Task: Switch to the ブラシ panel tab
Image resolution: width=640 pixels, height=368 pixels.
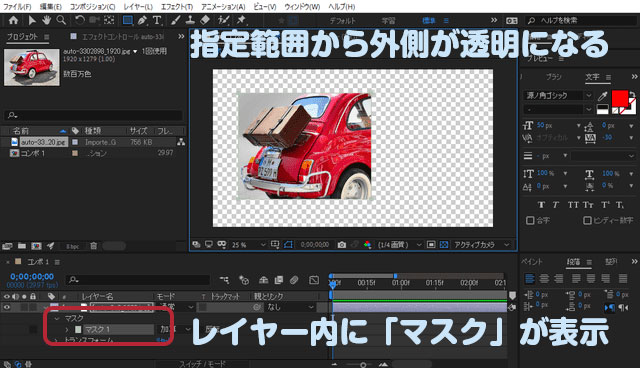Action: [x=553, y=77]
